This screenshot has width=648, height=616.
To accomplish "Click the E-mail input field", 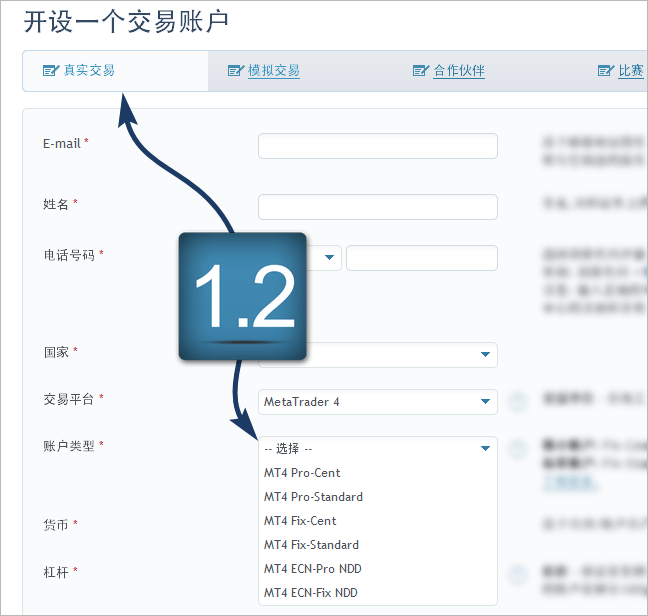I will (377, 146).
